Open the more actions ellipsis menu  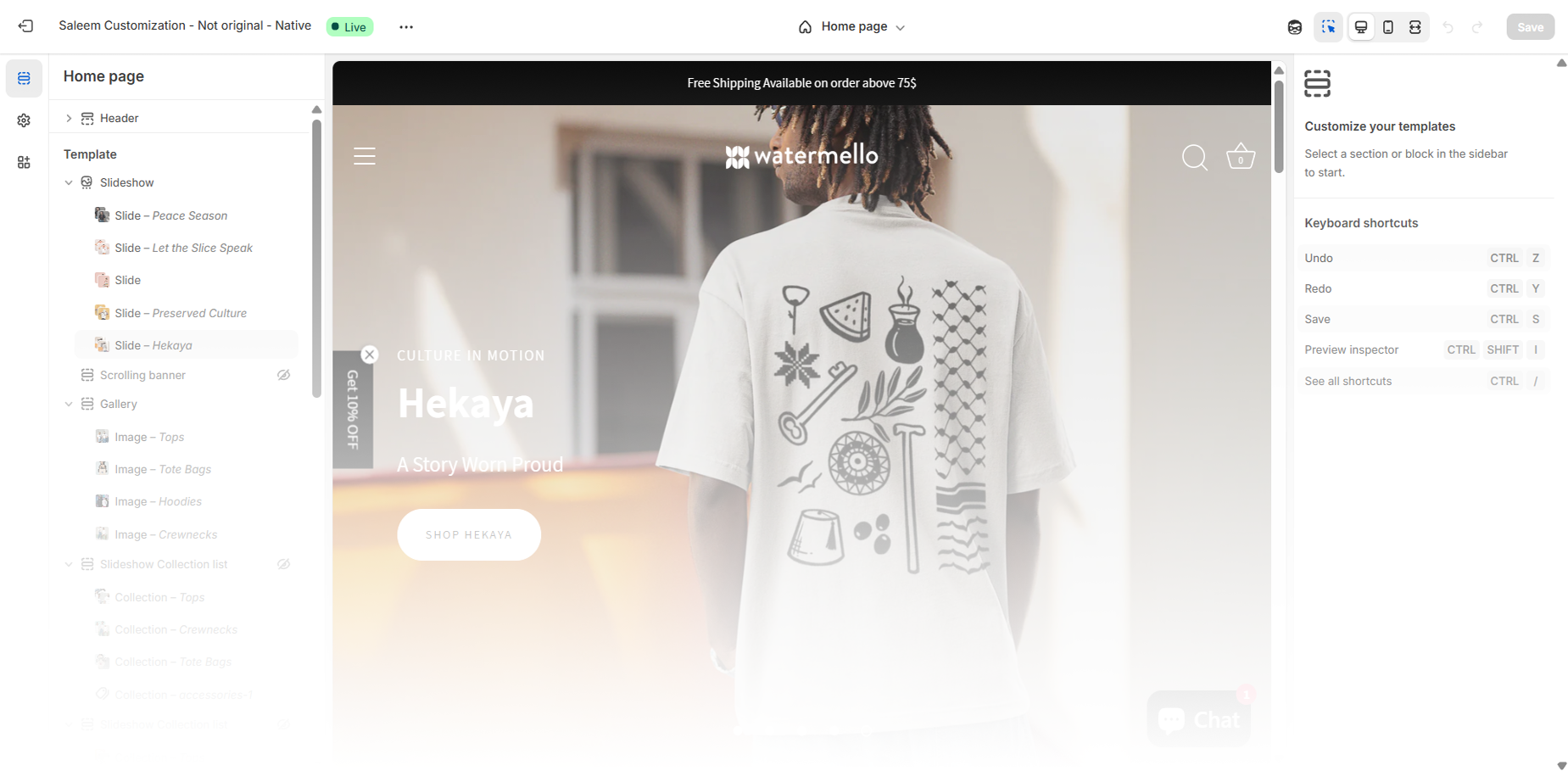(406, 27)
